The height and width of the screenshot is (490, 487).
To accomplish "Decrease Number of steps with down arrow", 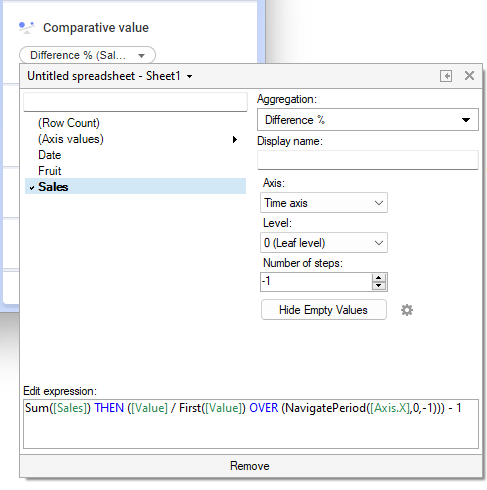I will click(379, 286).
